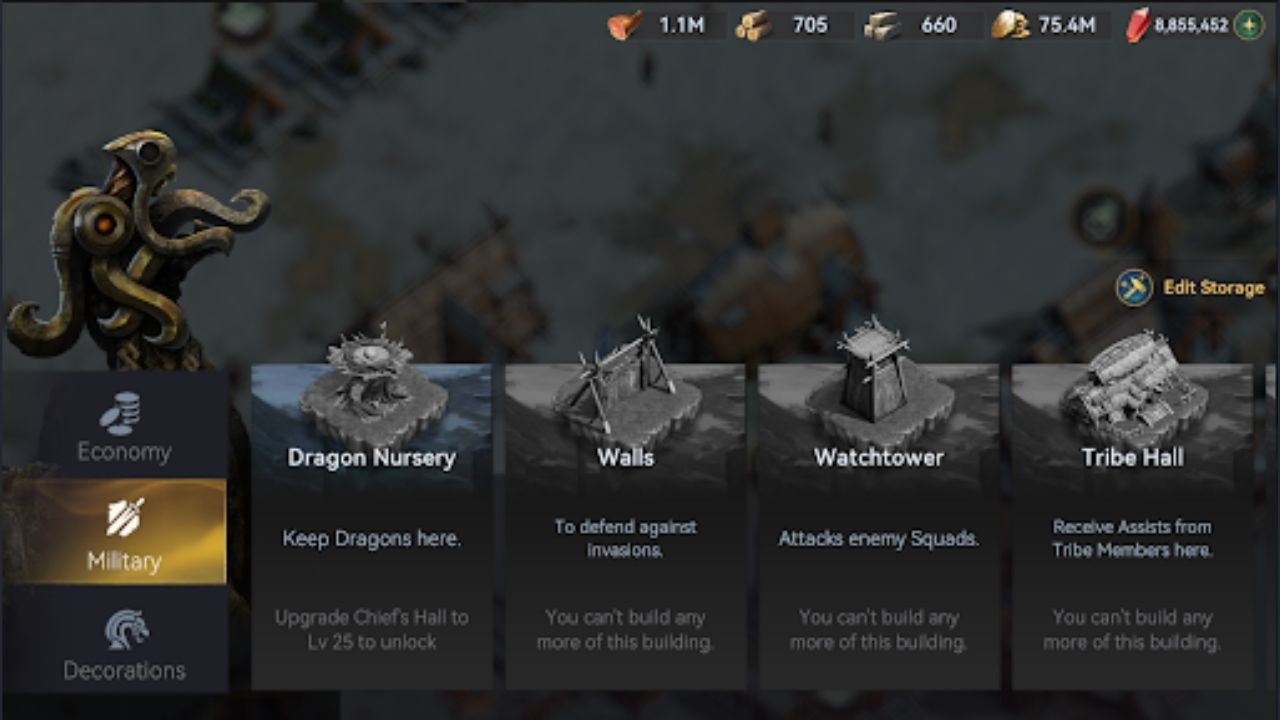Choose the Watchtower building card
This screenshot has width=1280, height=720.
coord(878,526)
